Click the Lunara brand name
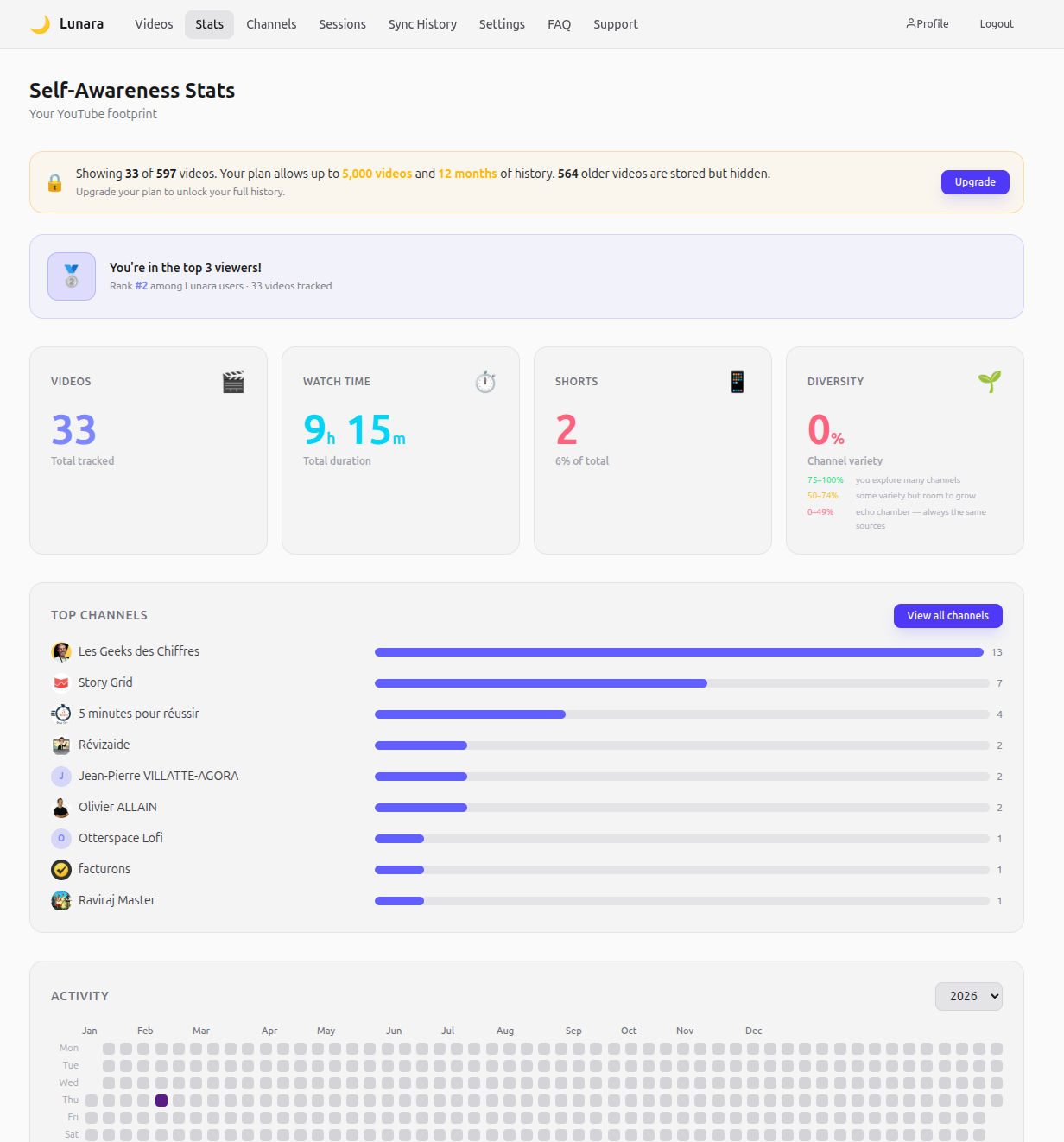This screenshot has width=1064, height=1142. click(81, 24)
